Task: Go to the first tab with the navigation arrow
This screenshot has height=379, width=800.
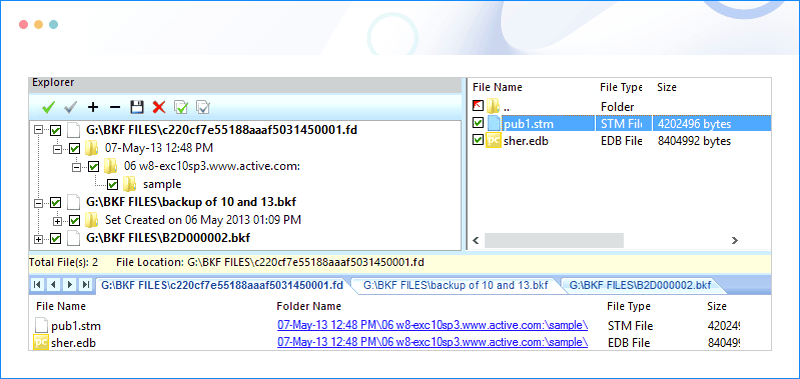Action: [37, 285]
